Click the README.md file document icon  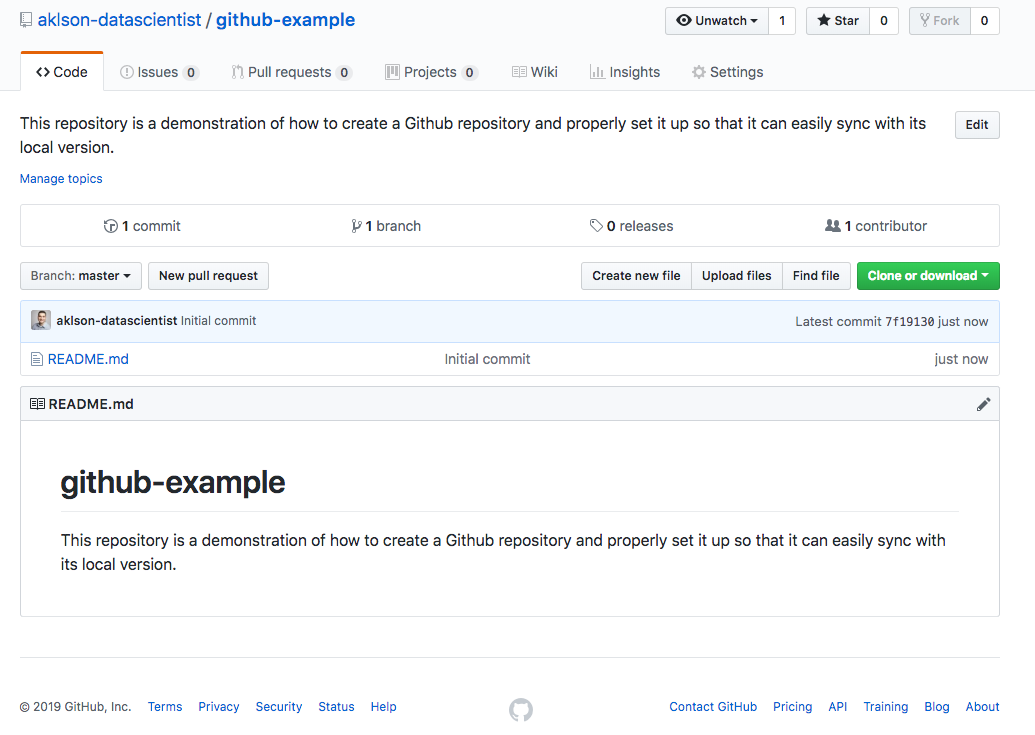(x=37, y=360)
